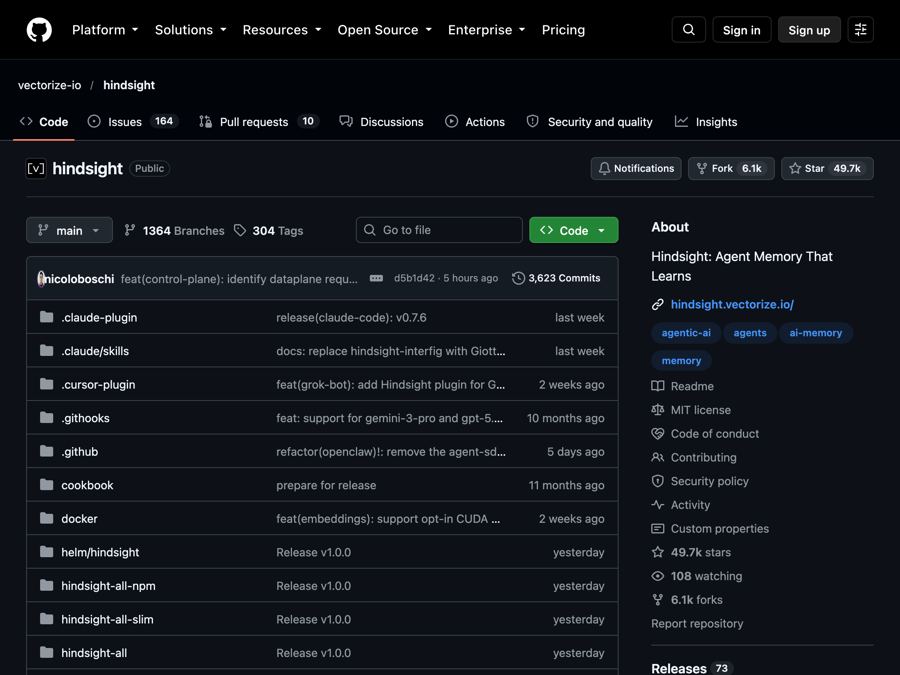Open the Actions tab
The height and width of the screenshot is (675, 900).
pyautogui.click(x=475, y=122)
